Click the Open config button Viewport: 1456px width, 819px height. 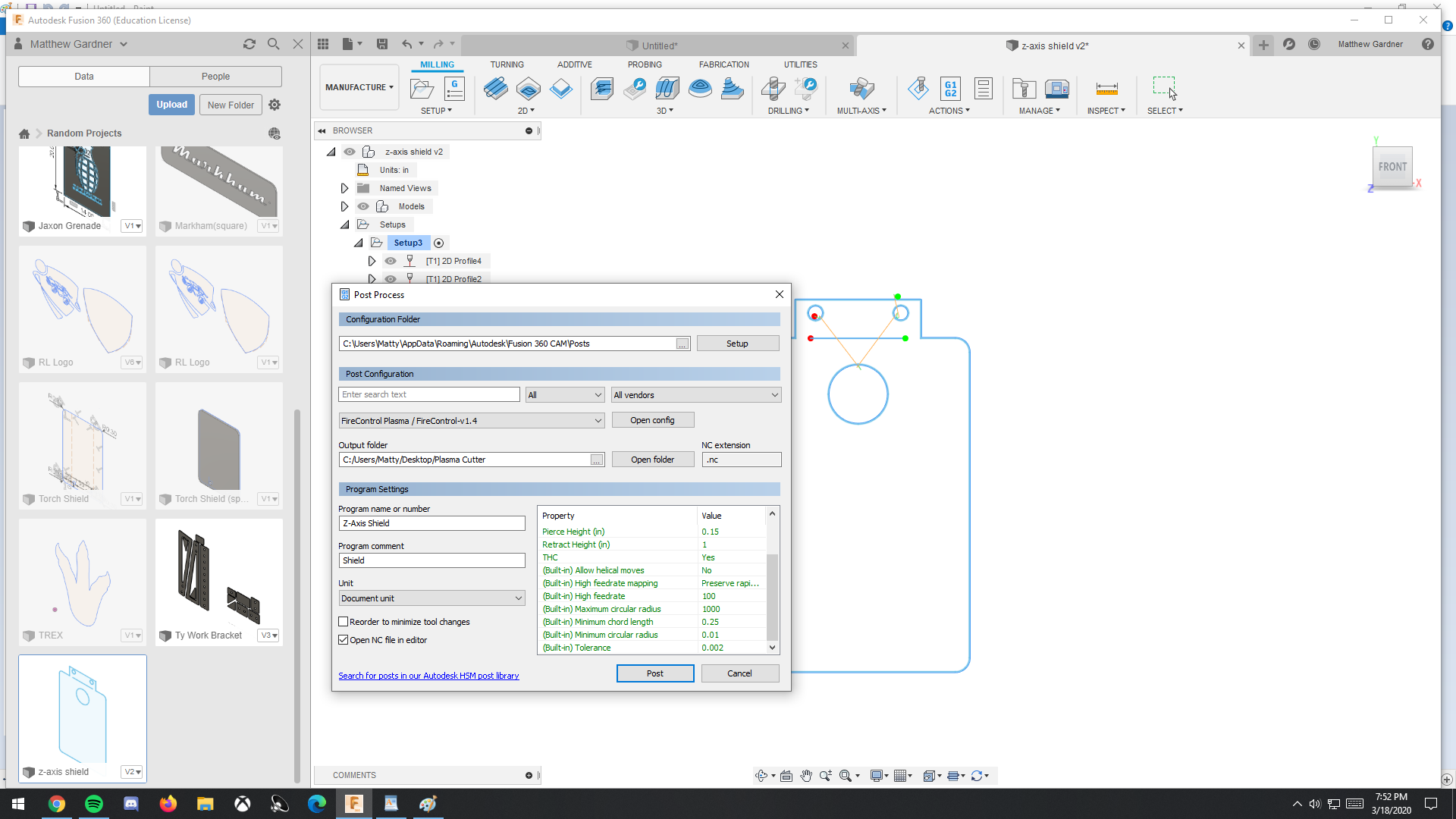(x=652, y=420)
